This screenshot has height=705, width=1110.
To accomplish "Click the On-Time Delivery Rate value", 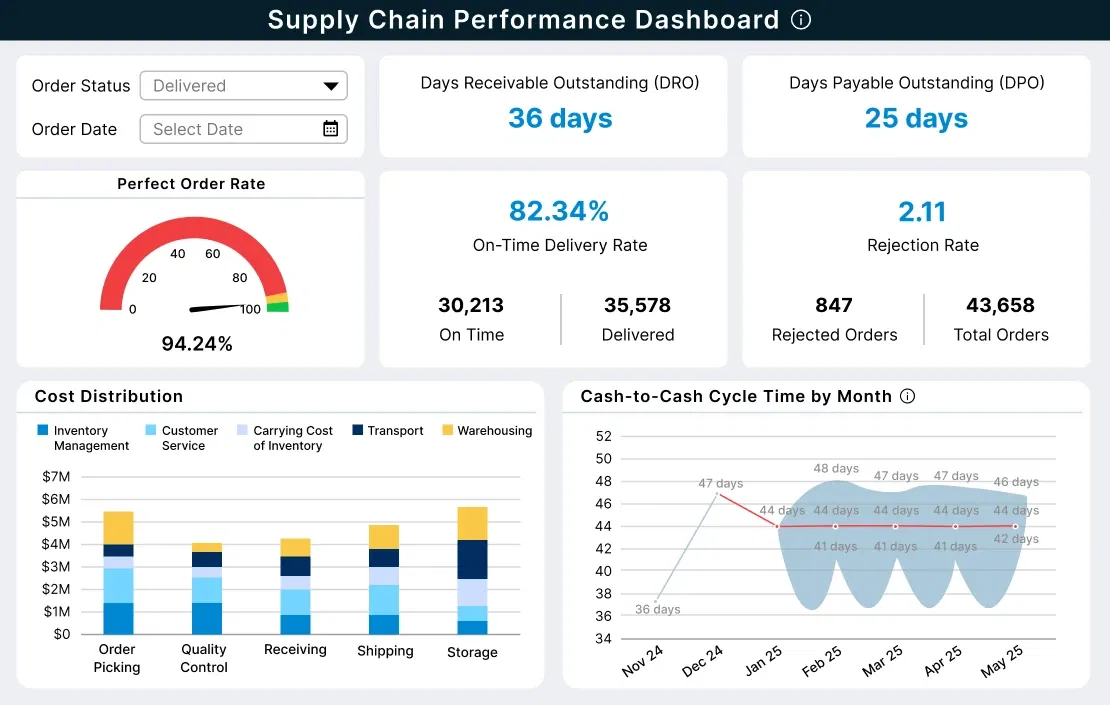I will coord(558,211).
